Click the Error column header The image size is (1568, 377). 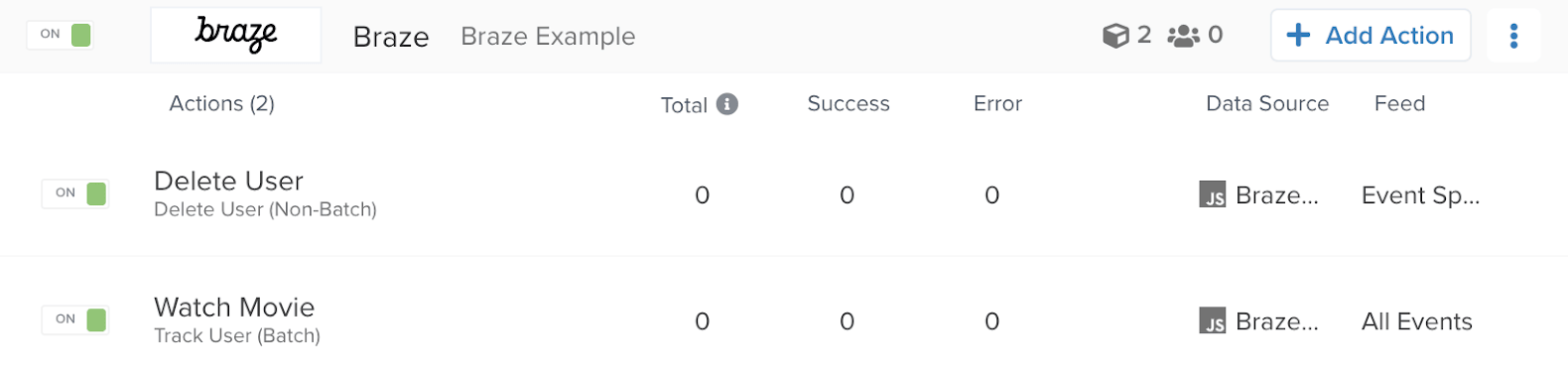tap(997, 104)
